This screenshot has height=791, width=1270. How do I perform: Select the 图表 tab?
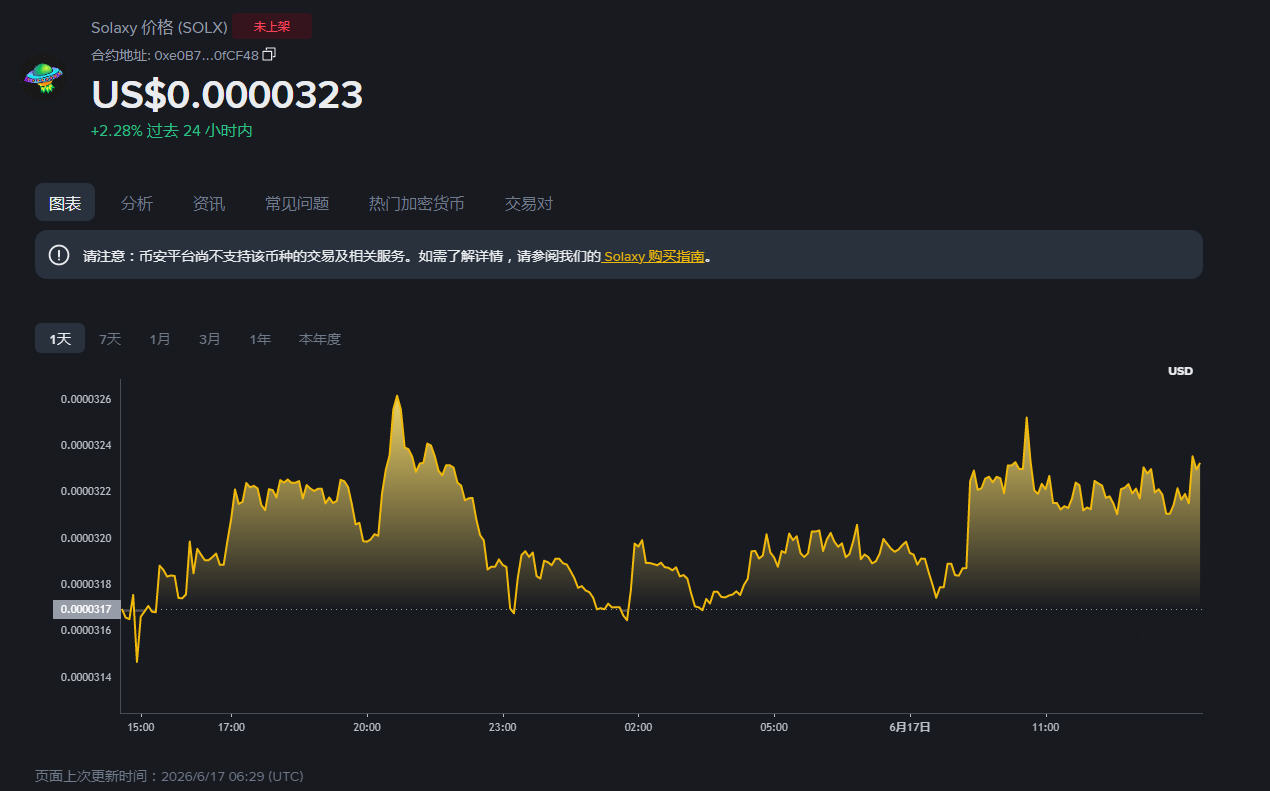65,203
